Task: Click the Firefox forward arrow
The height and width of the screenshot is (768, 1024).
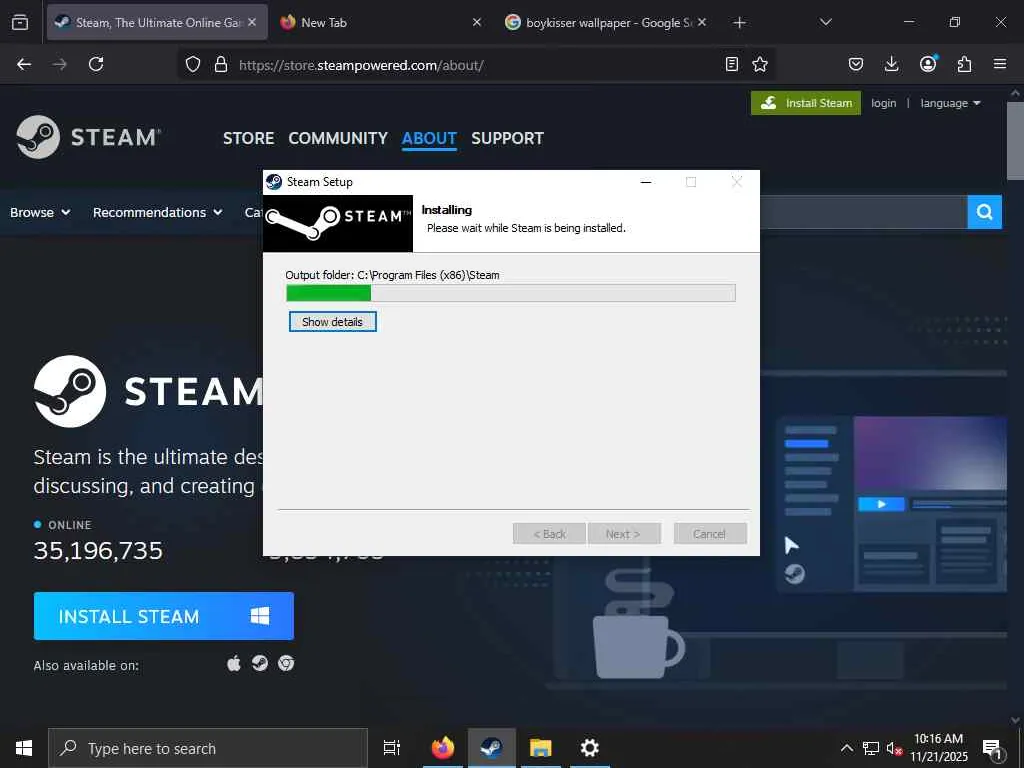Action: click(59, 64)
